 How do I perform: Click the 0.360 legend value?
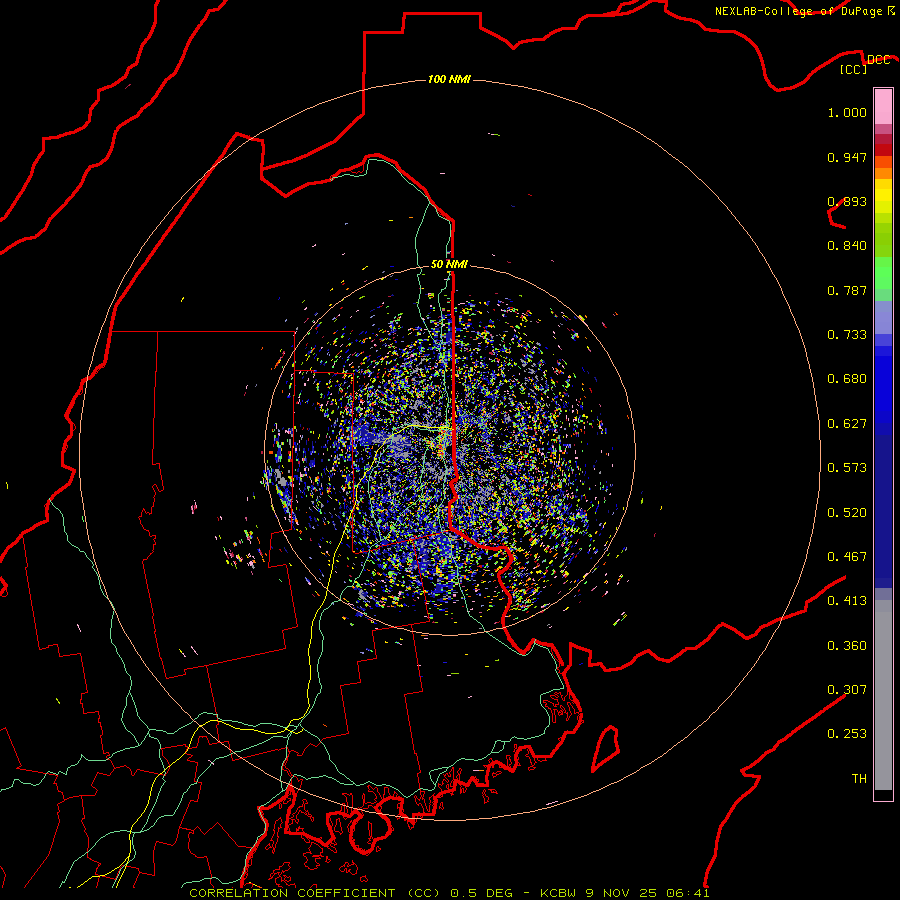pos(847,646)
